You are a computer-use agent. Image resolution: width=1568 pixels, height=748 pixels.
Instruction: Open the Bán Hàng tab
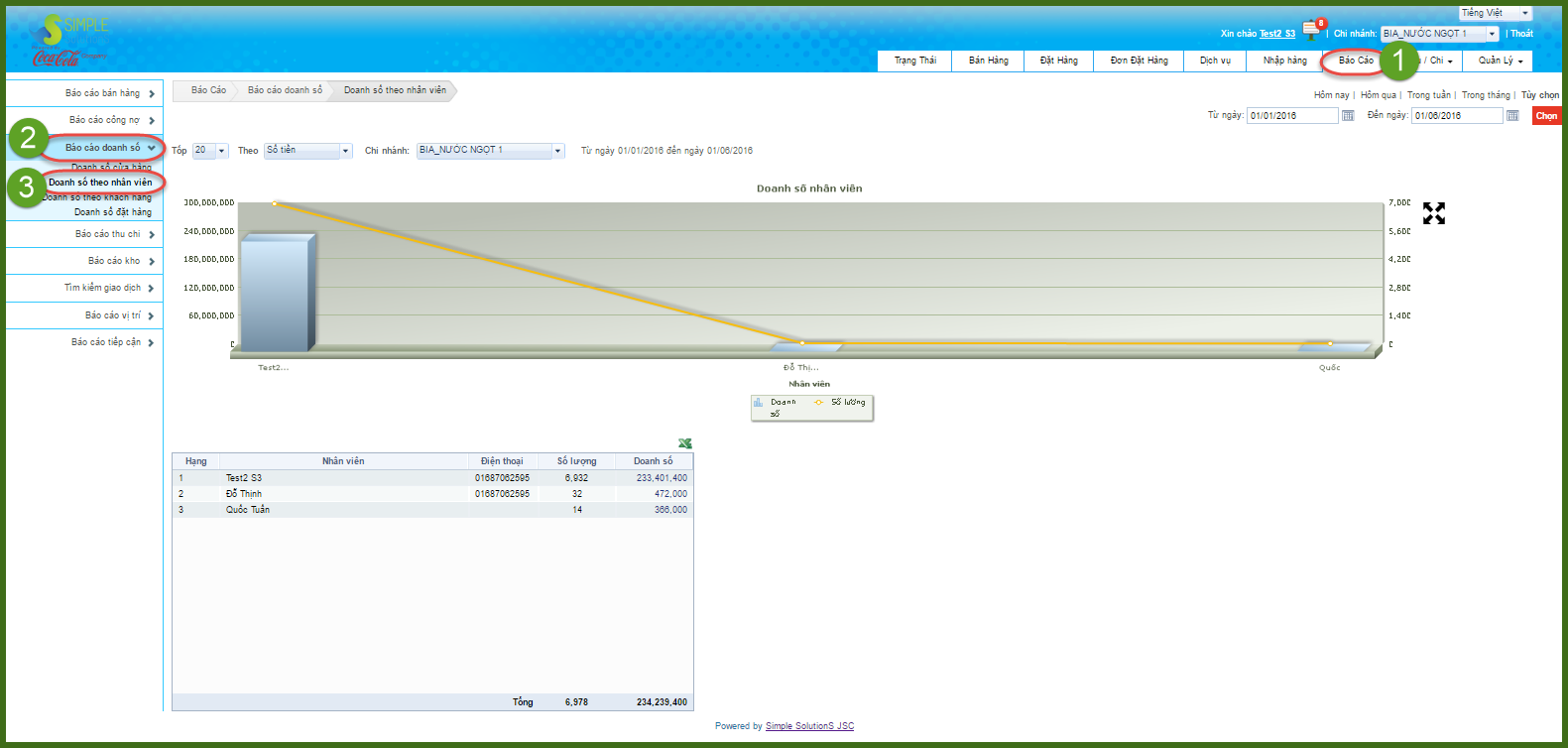tap(988, 61)
